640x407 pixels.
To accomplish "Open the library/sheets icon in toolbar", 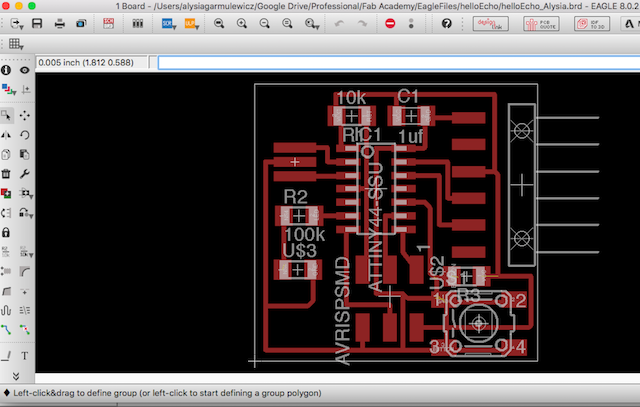I will tap(138, 24).
